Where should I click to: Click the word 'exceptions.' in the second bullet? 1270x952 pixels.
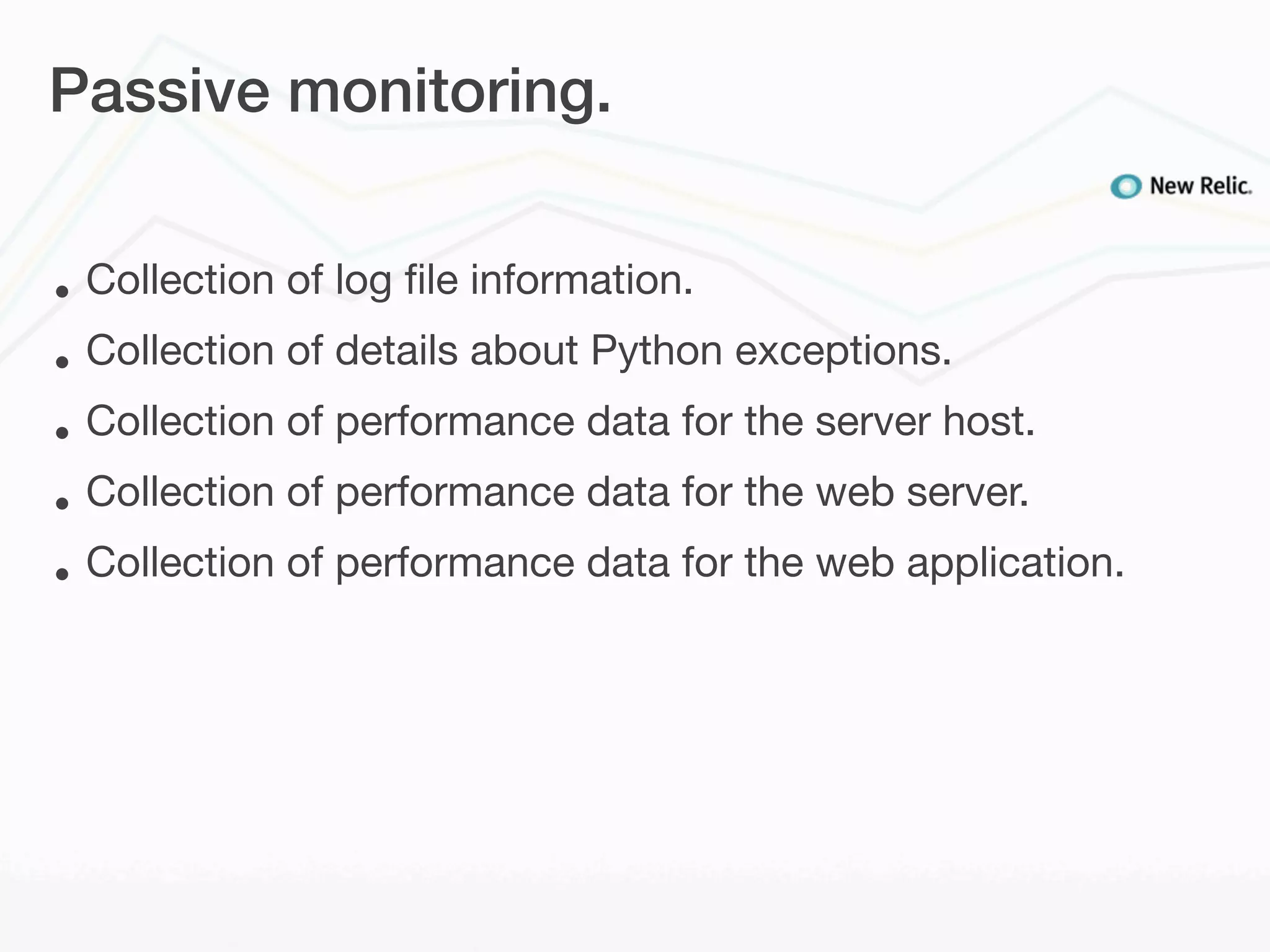coord(843,352)
